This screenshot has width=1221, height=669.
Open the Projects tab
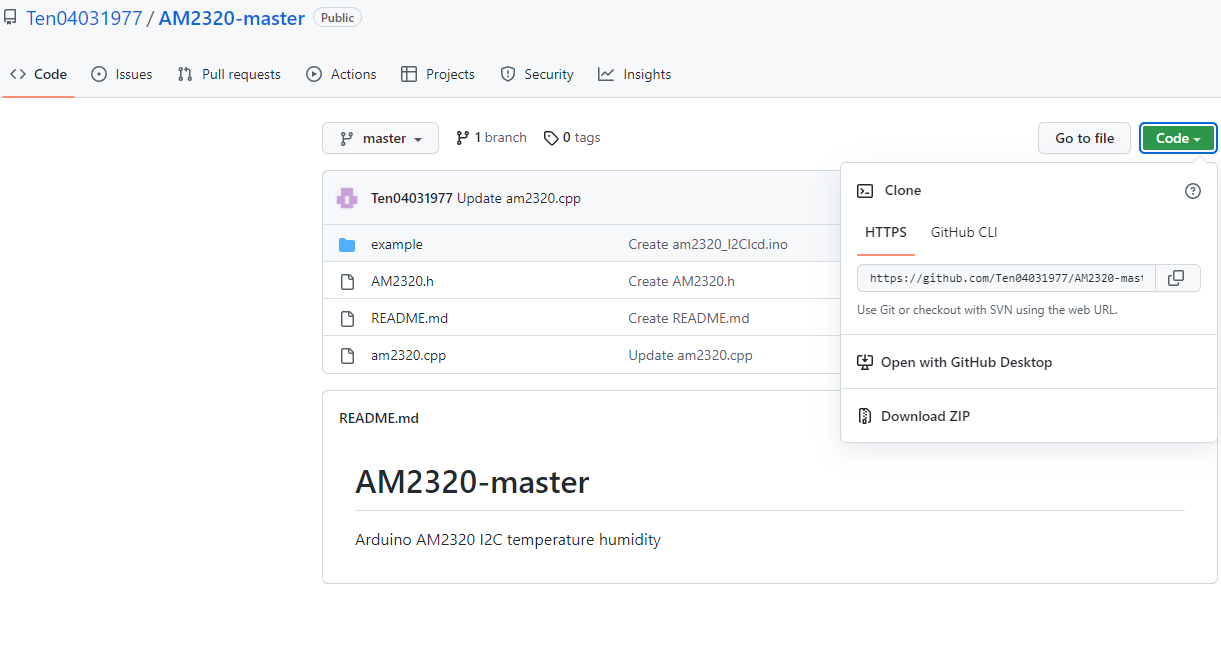[438, 74]
